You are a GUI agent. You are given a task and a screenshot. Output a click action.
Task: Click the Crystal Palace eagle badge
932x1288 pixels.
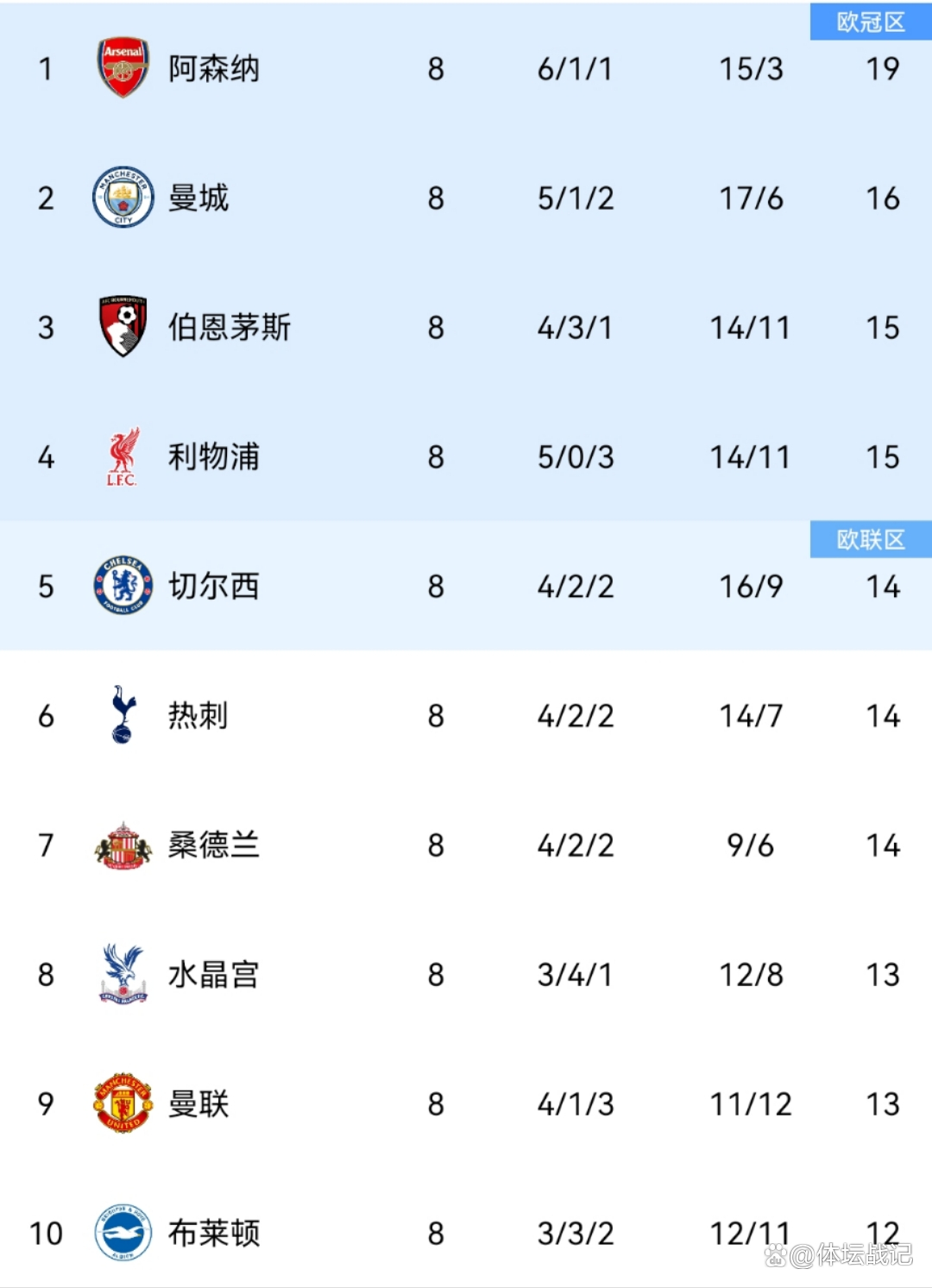pos(123,974)
